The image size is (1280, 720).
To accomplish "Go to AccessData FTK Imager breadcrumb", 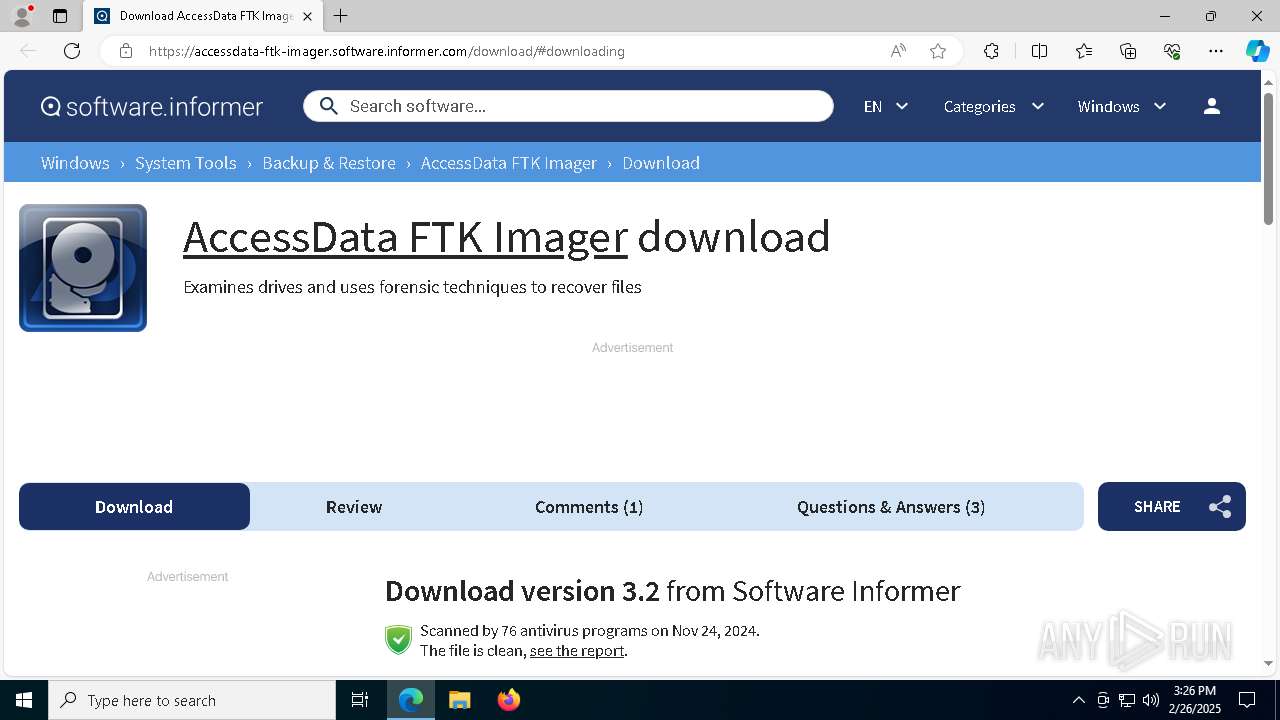I will pos(509,163).
